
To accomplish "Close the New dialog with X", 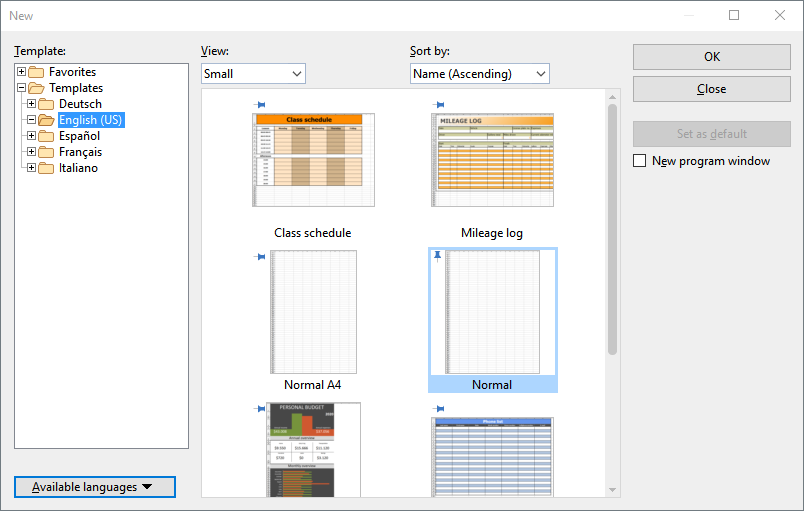I will point(780,15).
